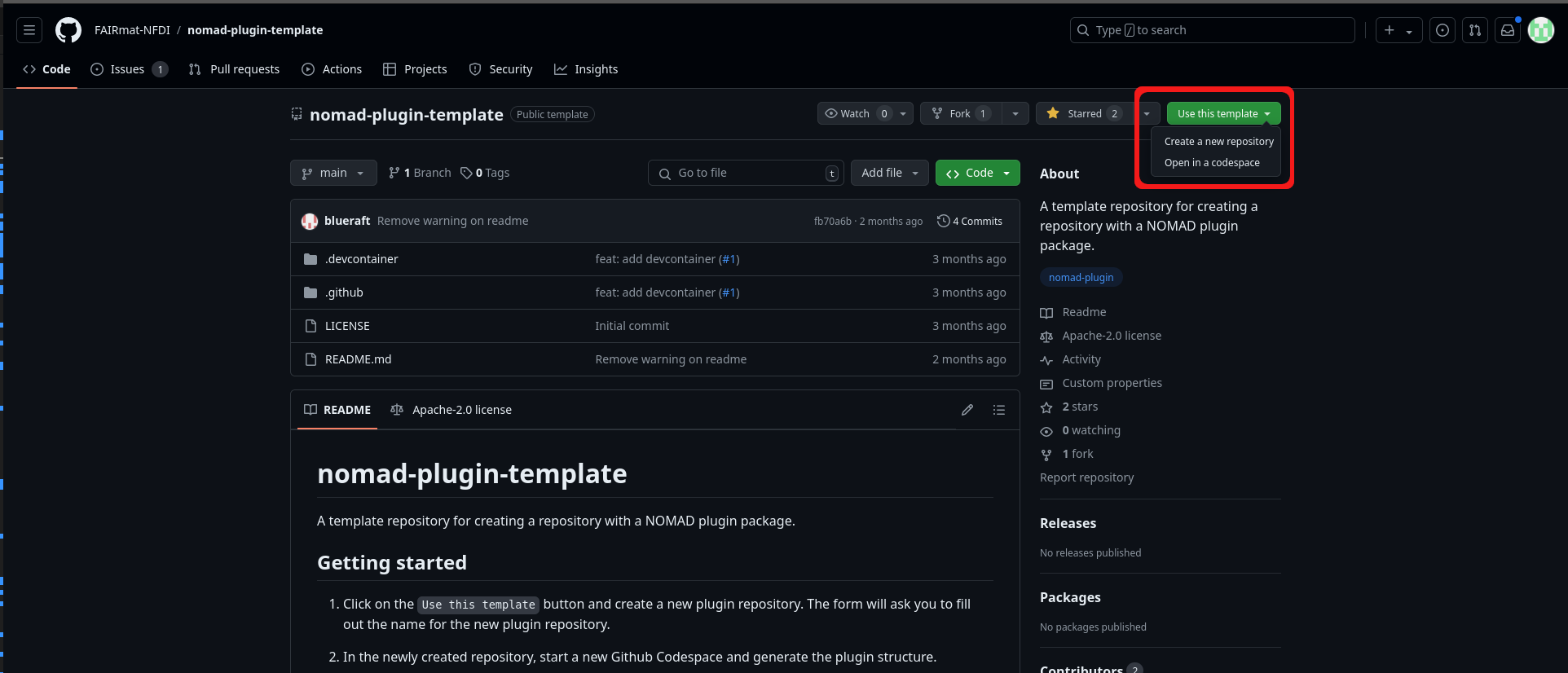This screenshot has height=673, width=1568.
Task: Open the green Code dropdown
Action: [978, 173]
